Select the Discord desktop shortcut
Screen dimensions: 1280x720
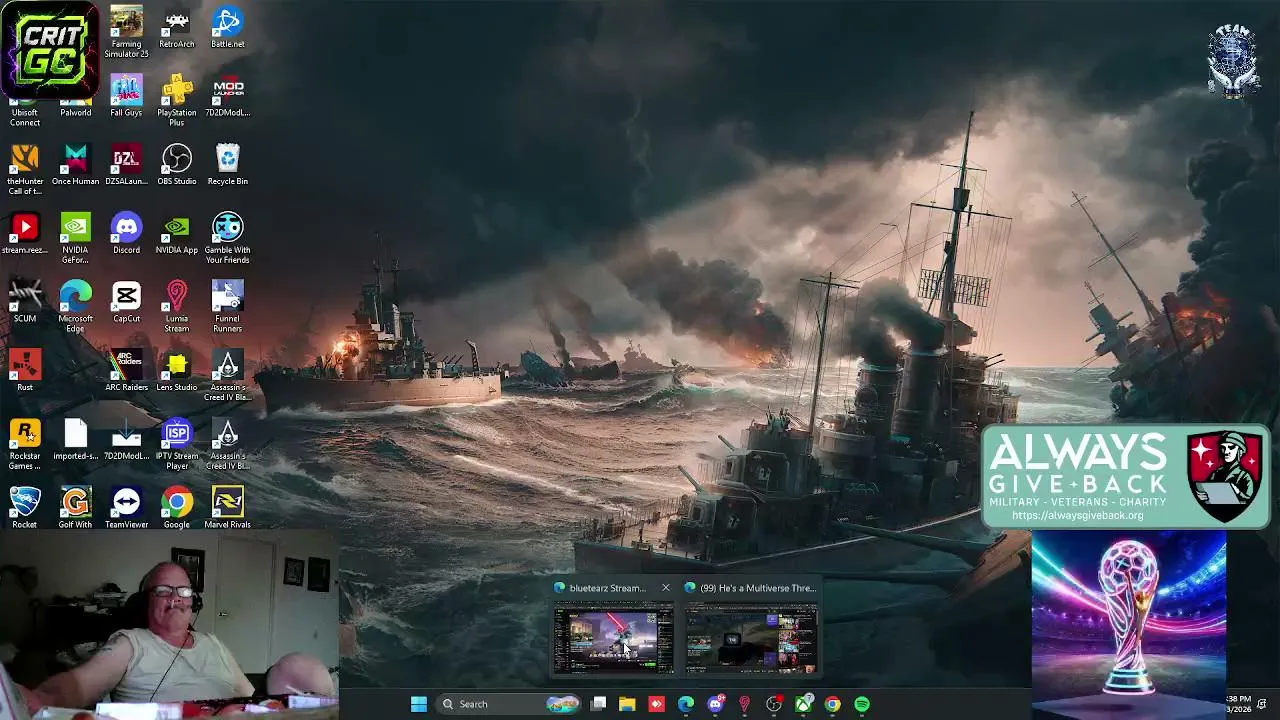126,233
